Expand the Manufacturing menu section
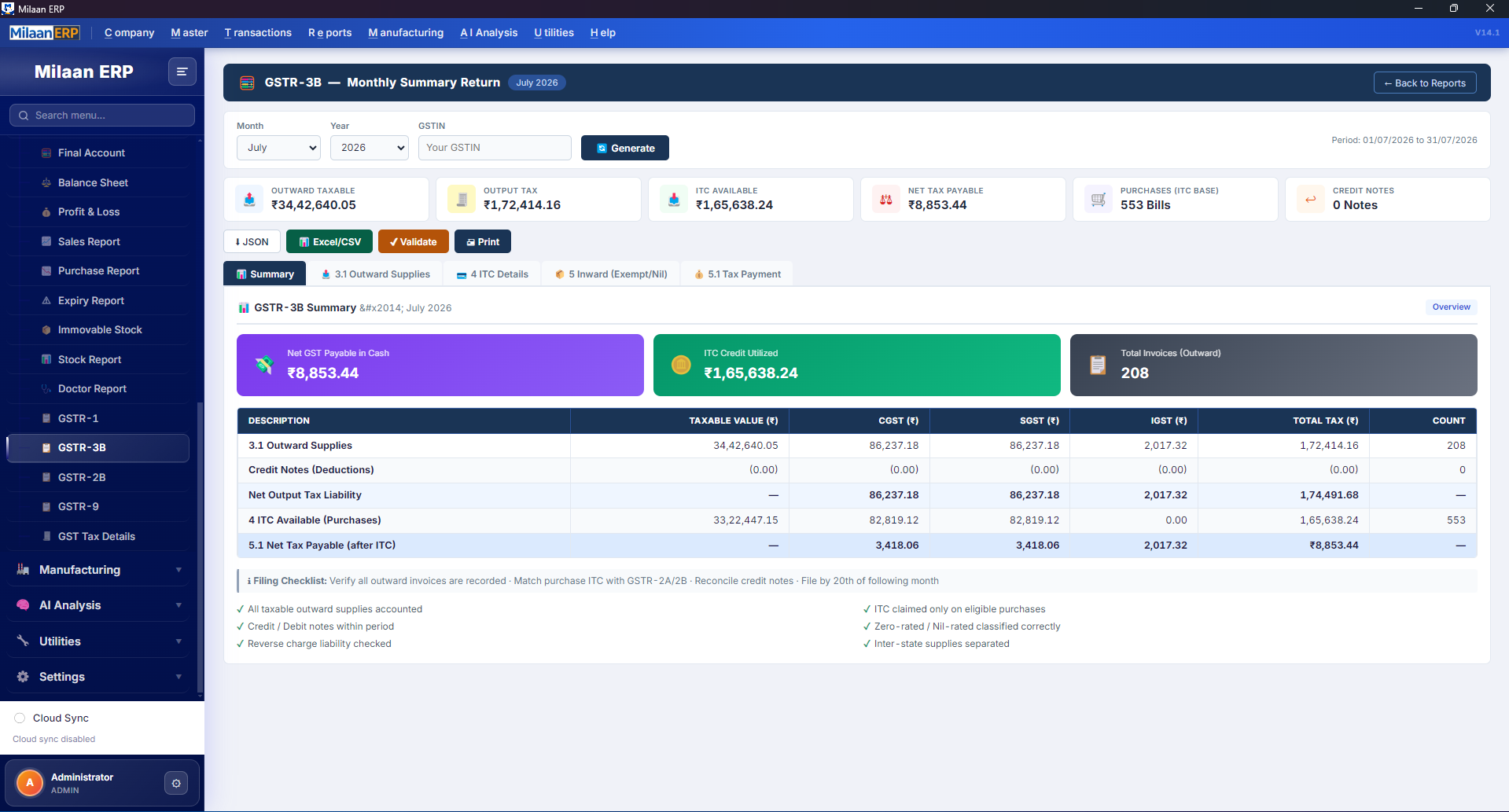 98,570
